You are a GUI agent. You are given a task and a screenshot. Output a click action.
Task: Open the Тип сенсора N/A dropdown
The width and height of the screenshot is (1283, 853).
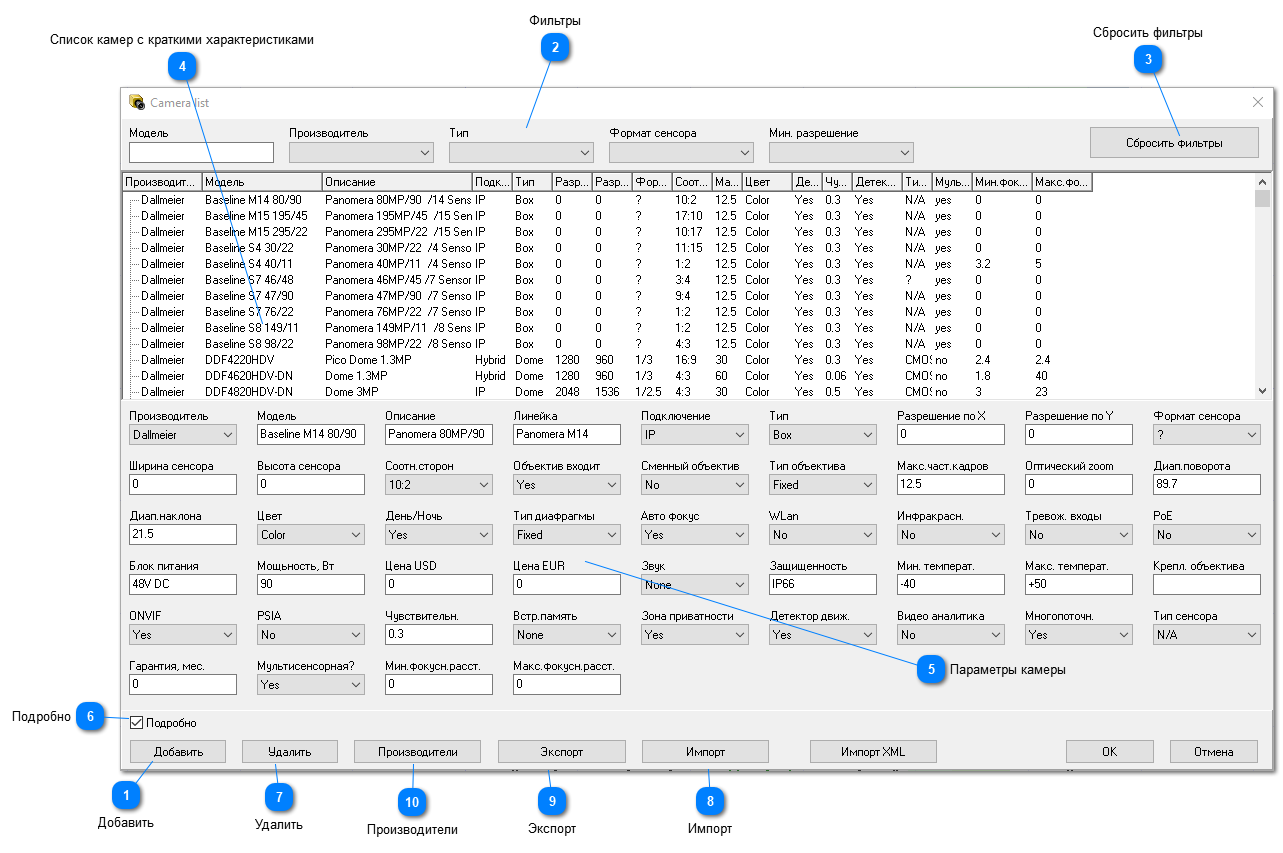click(1207, 635)
